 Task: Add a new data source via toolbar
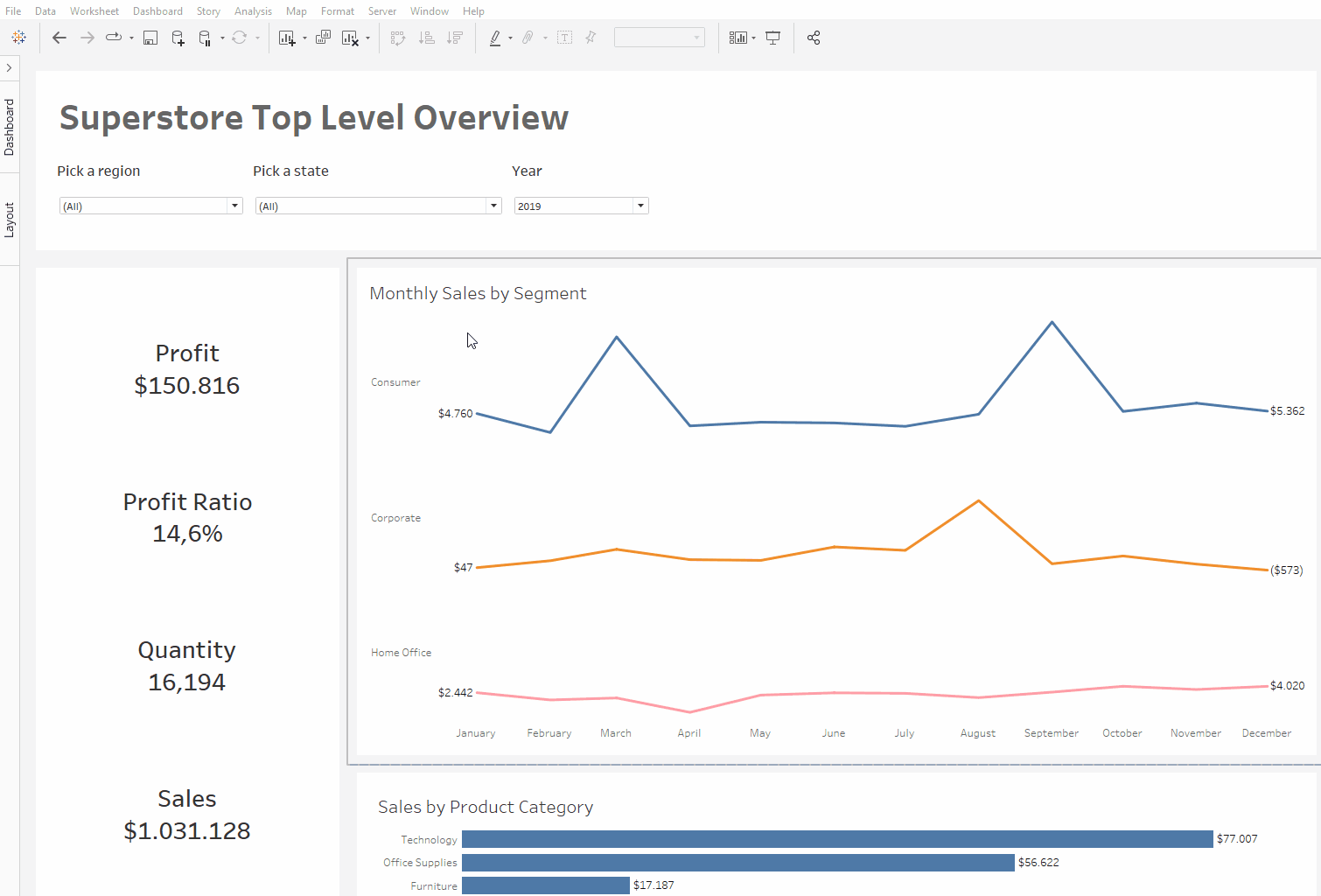click(178, 38)
